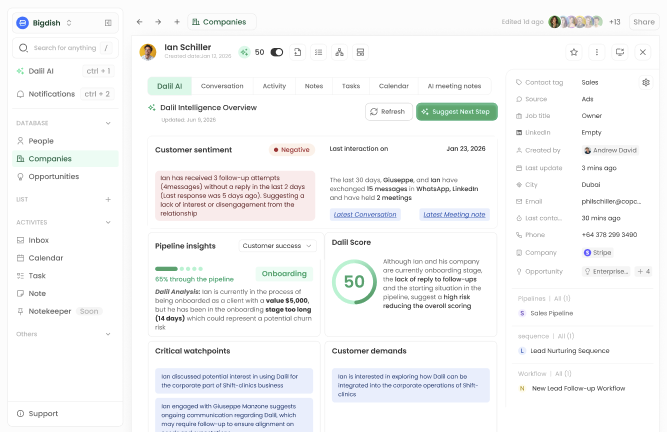Click Suggest Next Step button
This screenshot has height=432, width=667.
coord(457,112)
